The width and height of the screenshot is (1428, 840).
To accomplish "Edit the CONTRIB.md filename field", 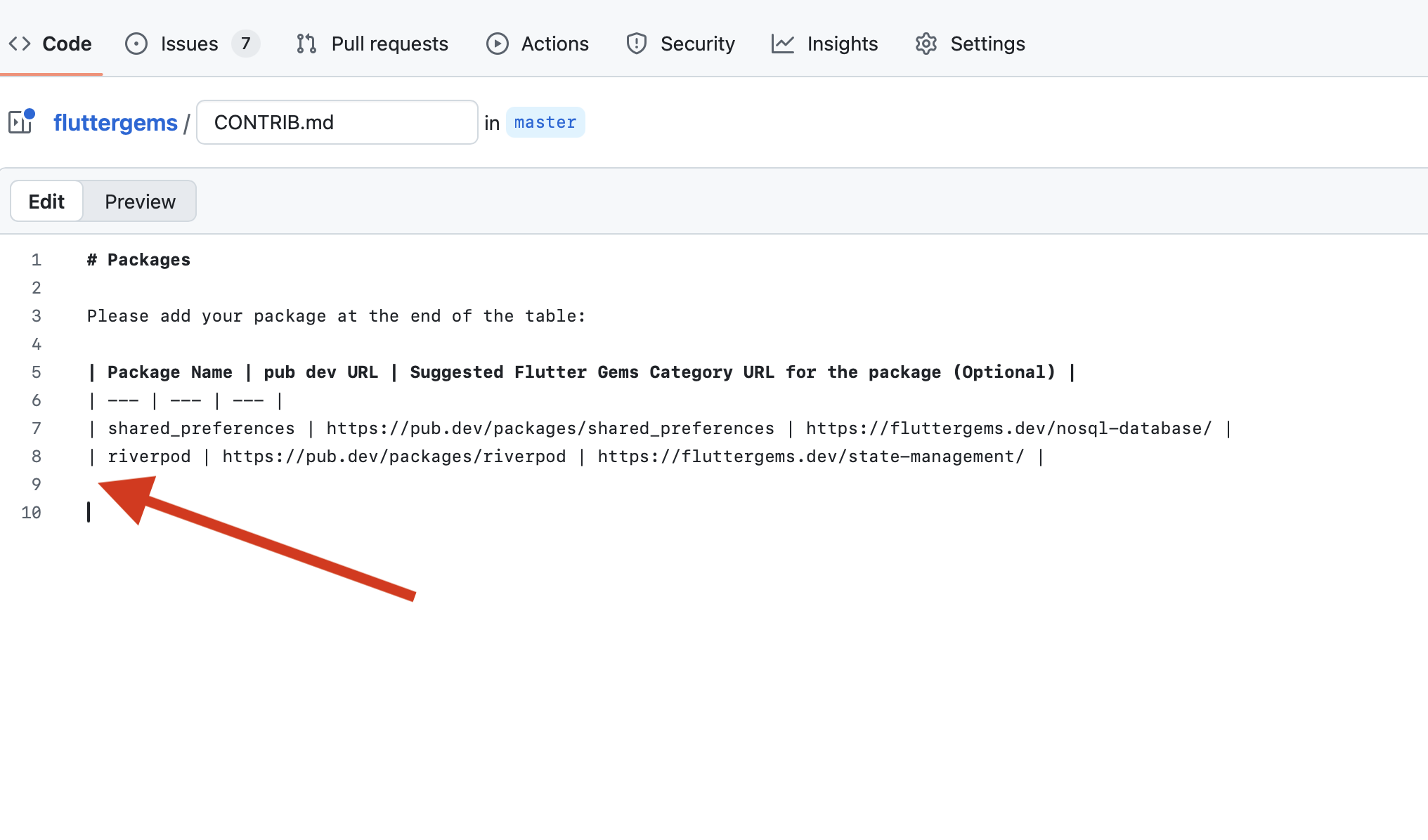I will (337, 122).
